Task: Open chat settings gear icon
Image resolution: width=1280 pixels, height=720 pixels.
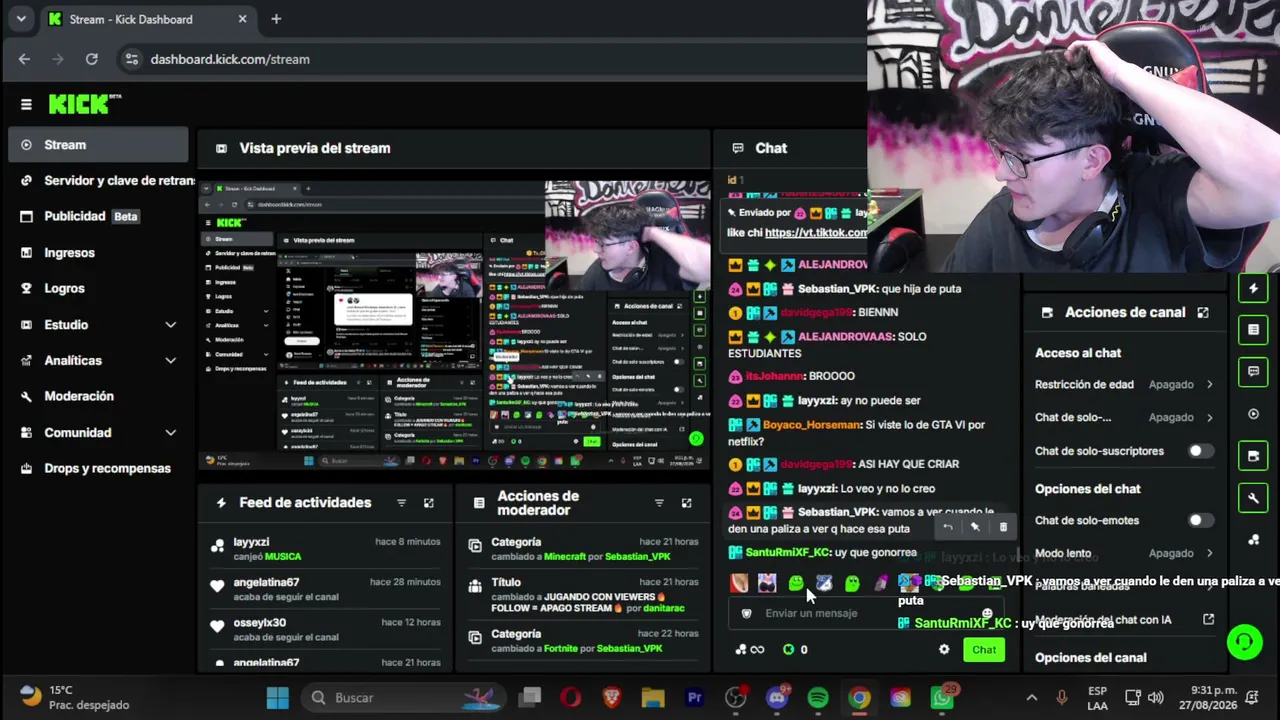Action: 944,650
